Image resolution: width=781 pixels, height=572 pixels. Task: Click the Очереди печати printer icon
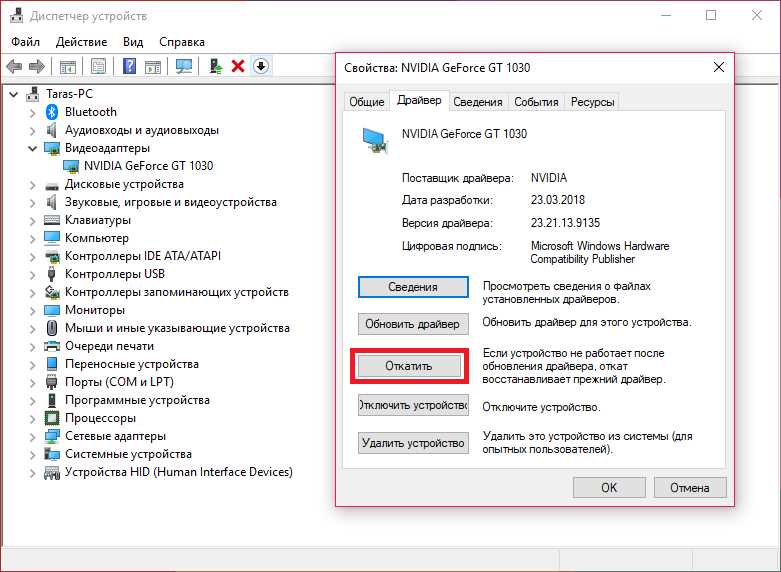coord(52,346)
